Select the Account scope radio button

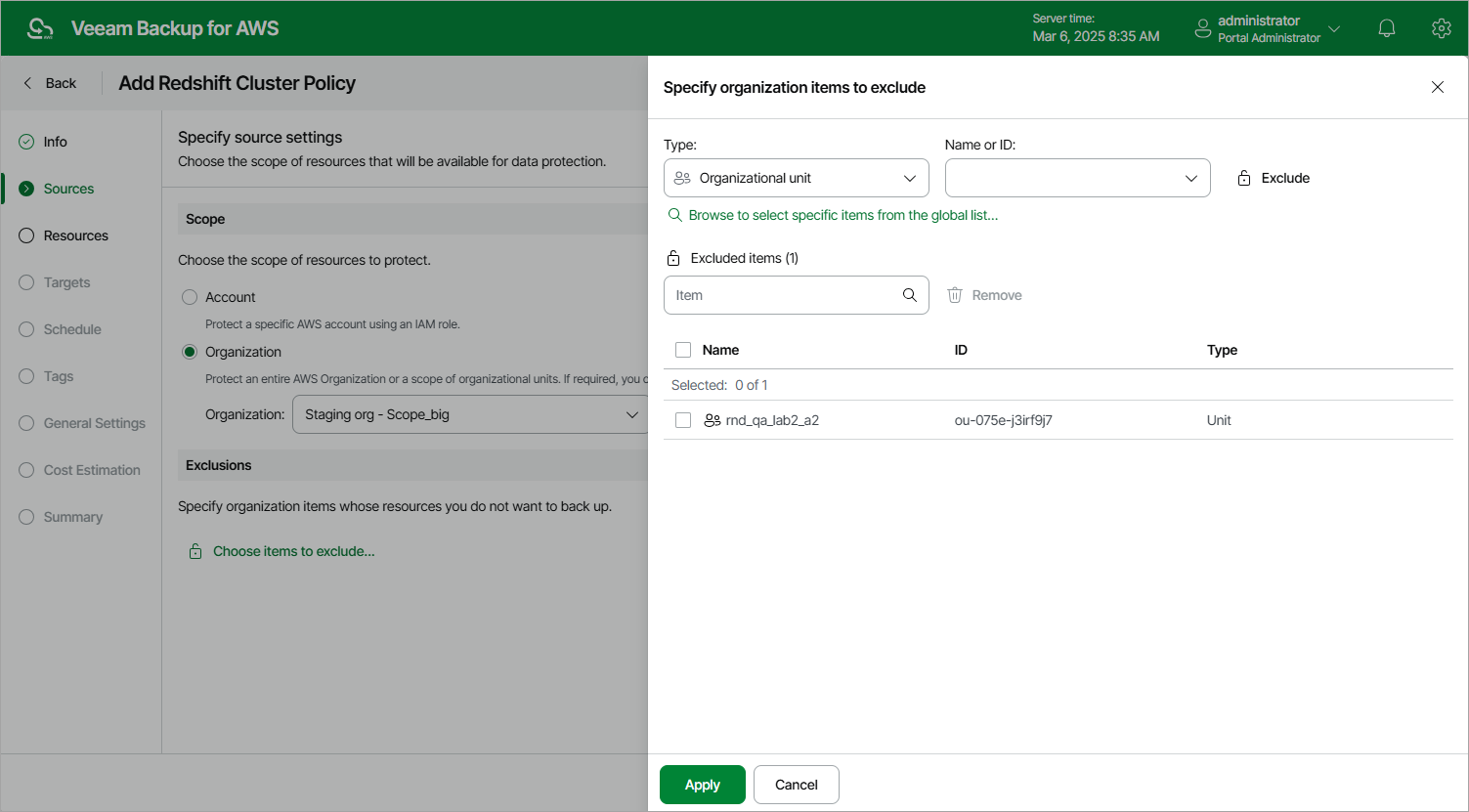[190, 297]
